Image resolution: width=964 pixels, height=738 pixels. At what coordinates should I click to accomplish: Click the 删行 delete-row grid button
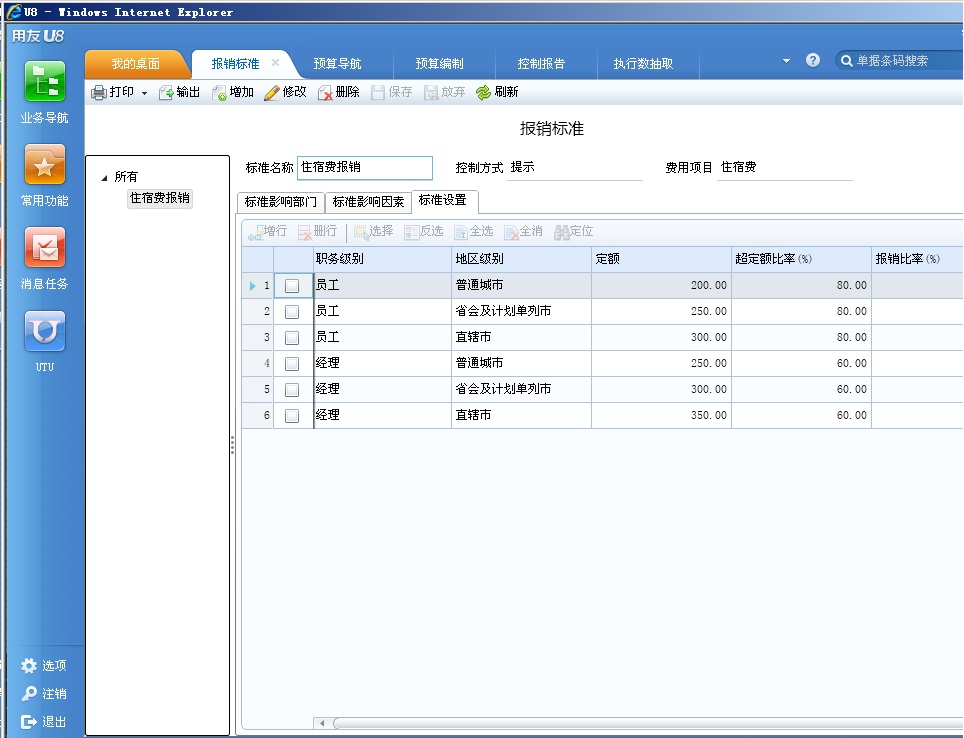click(x=317, y=231)
